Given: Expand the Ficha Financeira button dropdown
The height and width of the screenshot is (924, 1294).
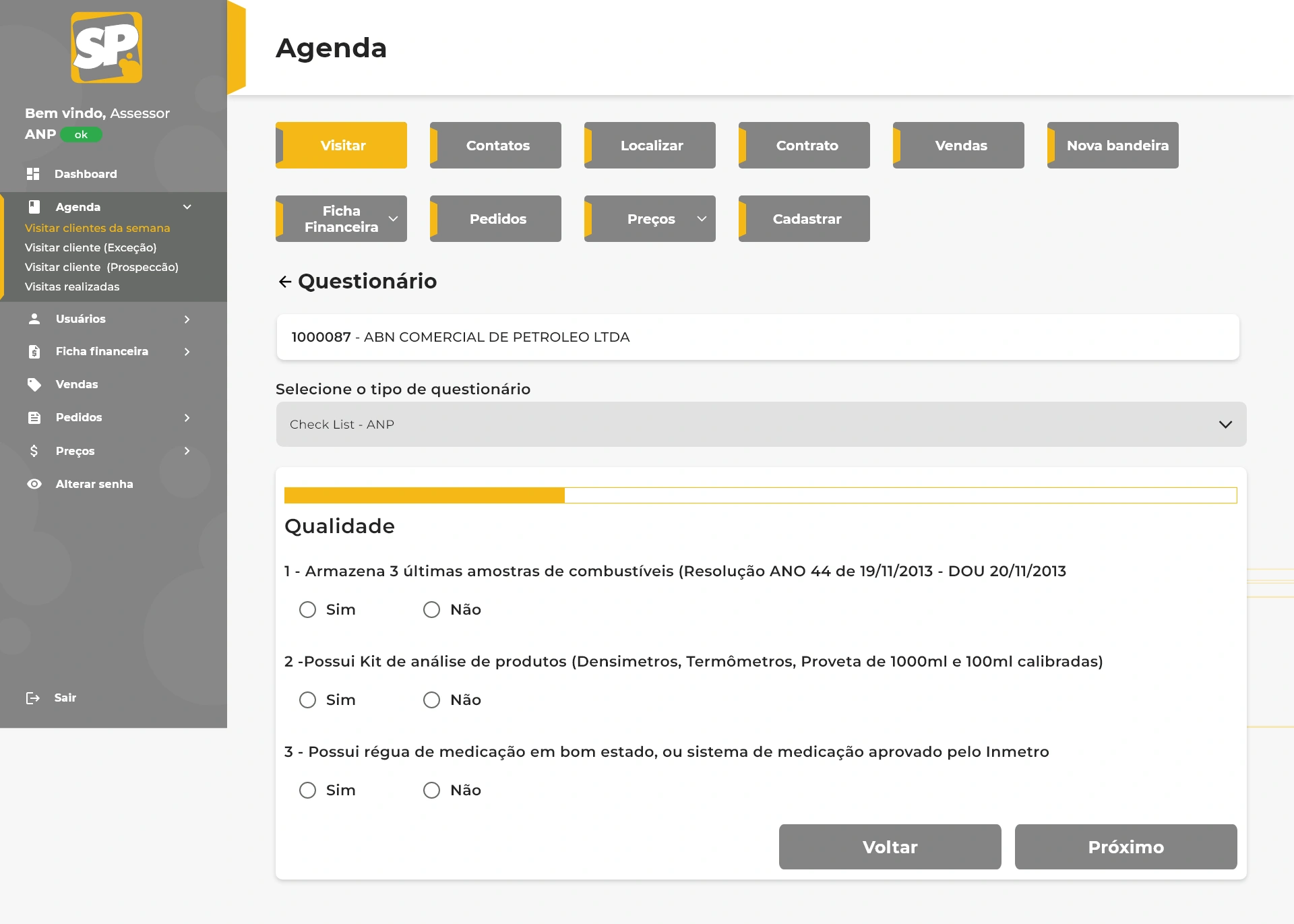Looking at the screenshot, I should click(393, 219).
